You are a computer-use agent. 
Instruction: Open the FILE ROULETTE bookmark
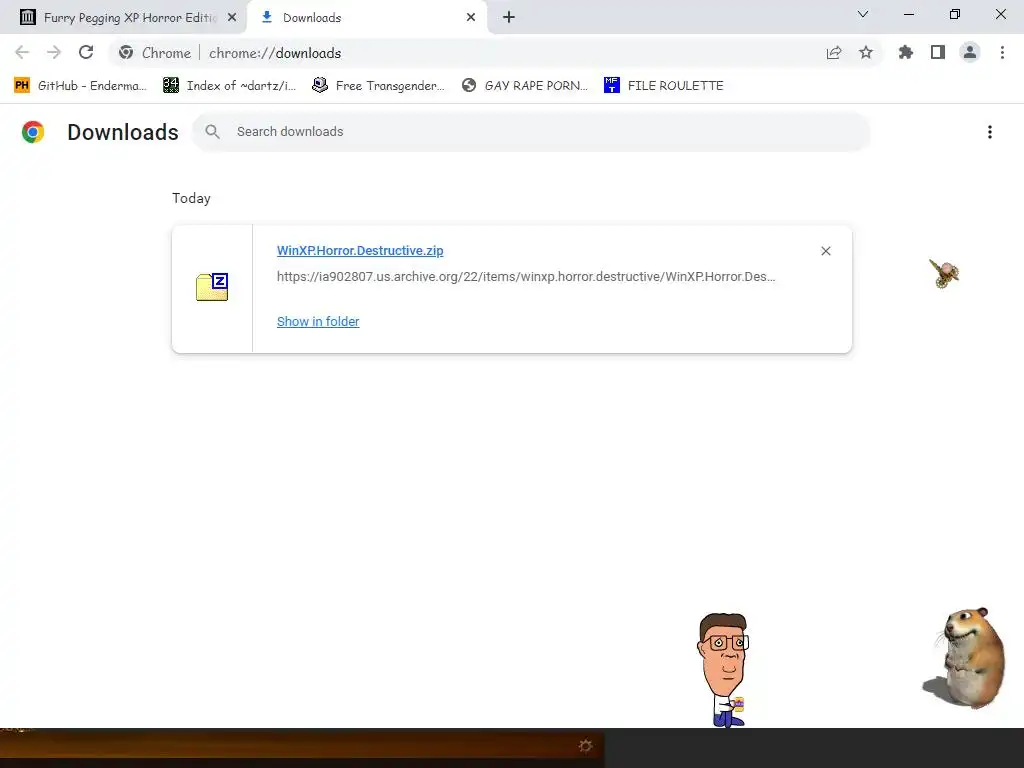click(664, 86)
